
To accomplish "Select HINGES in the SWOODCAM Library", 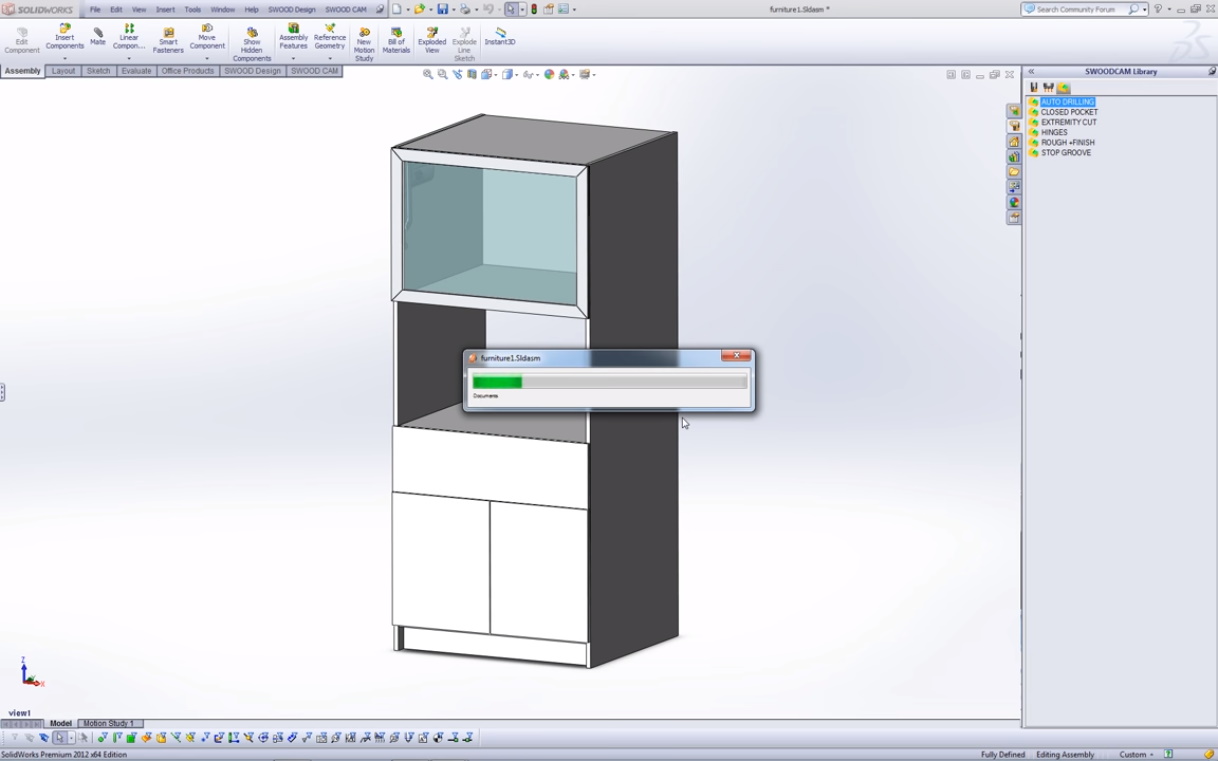I will [1054, 132].
